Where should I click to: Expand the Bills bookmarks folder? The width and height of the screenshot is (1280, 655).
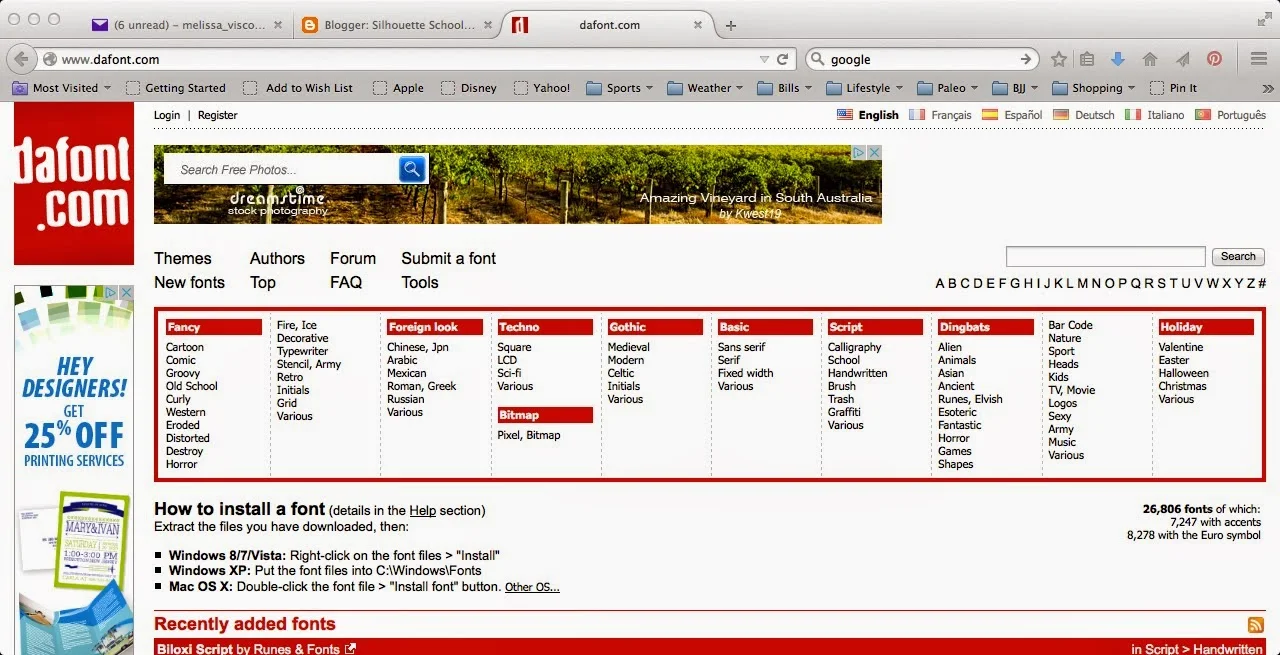click(x=785, y=88)
